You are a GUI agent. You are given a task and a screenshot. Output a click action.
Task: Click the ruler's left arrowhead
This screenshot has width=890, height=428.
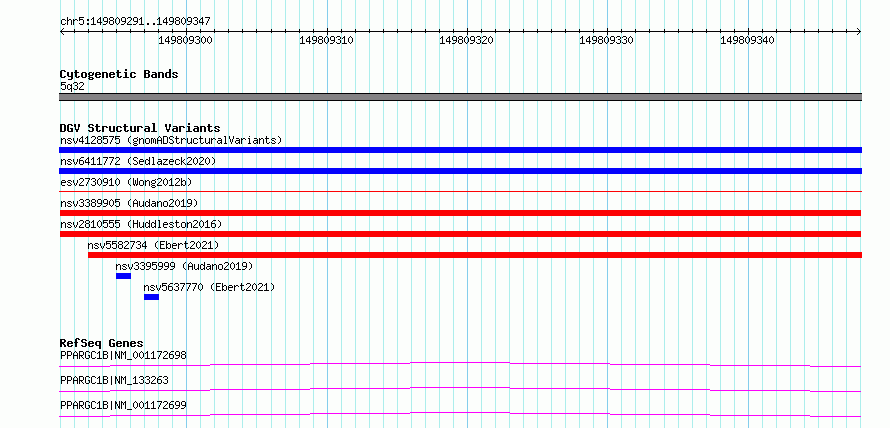[x=62, y=32]
